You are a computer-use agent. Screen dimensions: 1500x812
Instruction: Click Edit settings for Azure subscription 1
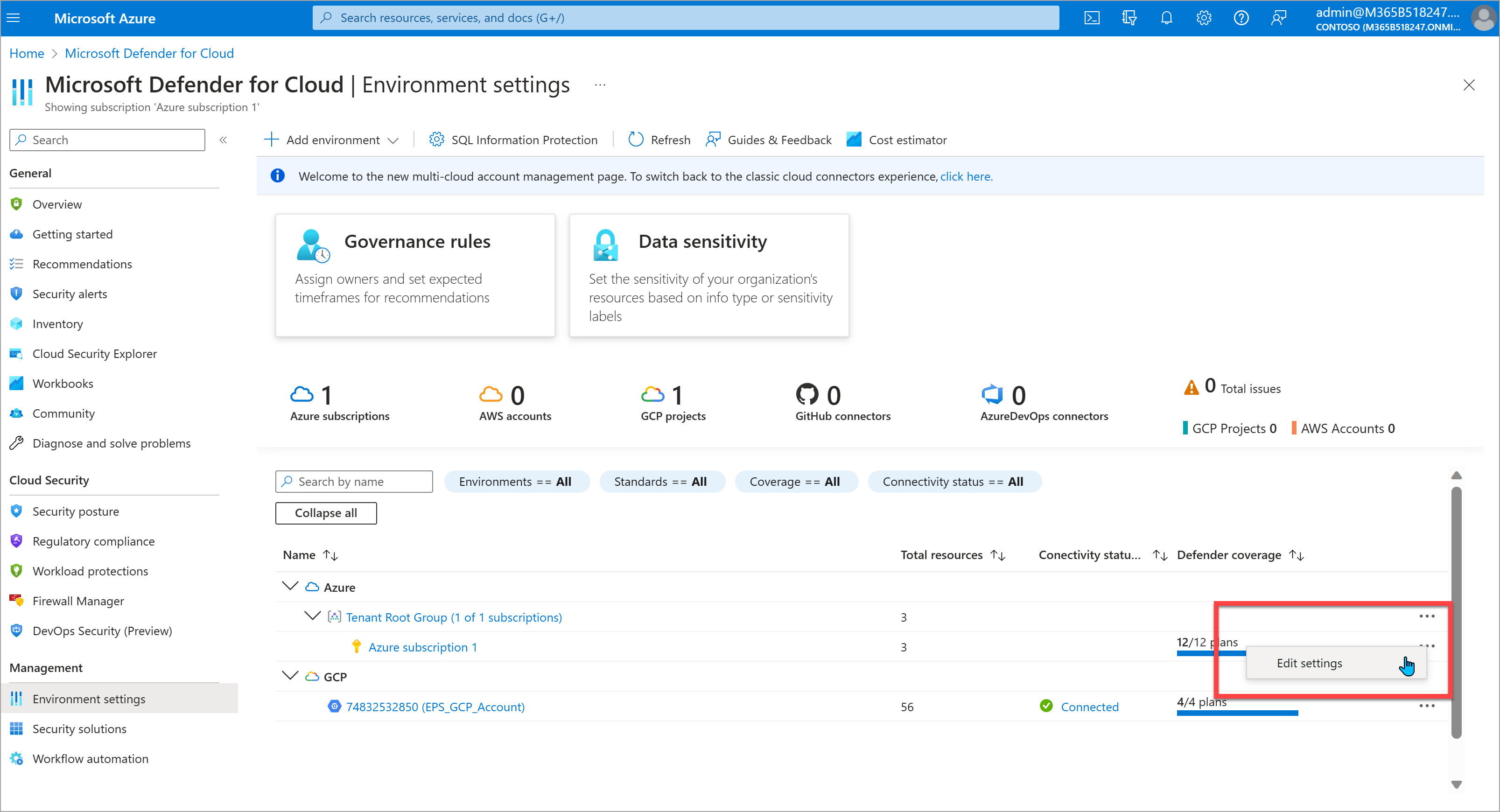point(1311,662)
